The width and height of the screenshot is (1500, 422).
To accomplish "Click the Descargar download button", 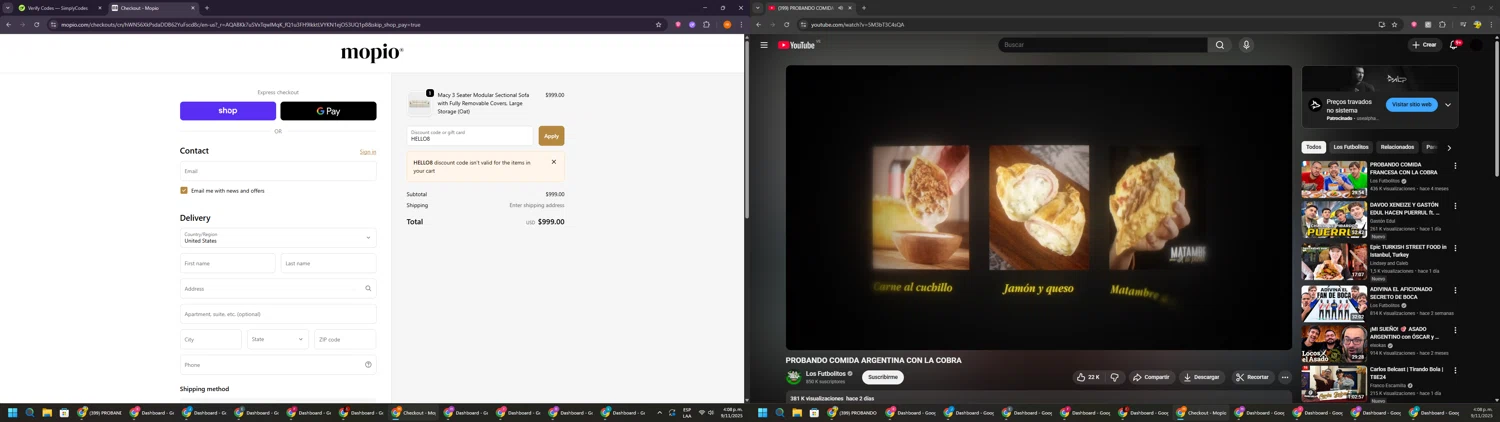I will pos(1201,377).
